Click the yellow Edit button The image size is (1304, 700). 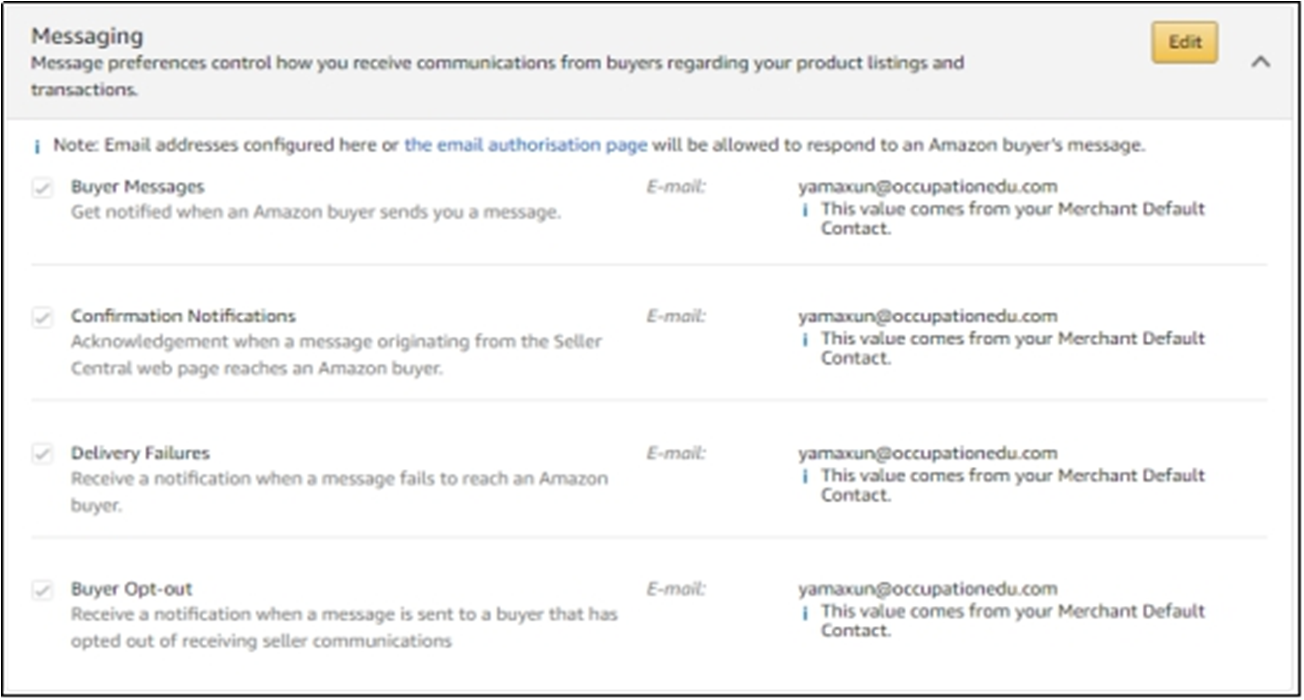point(1184,42)
